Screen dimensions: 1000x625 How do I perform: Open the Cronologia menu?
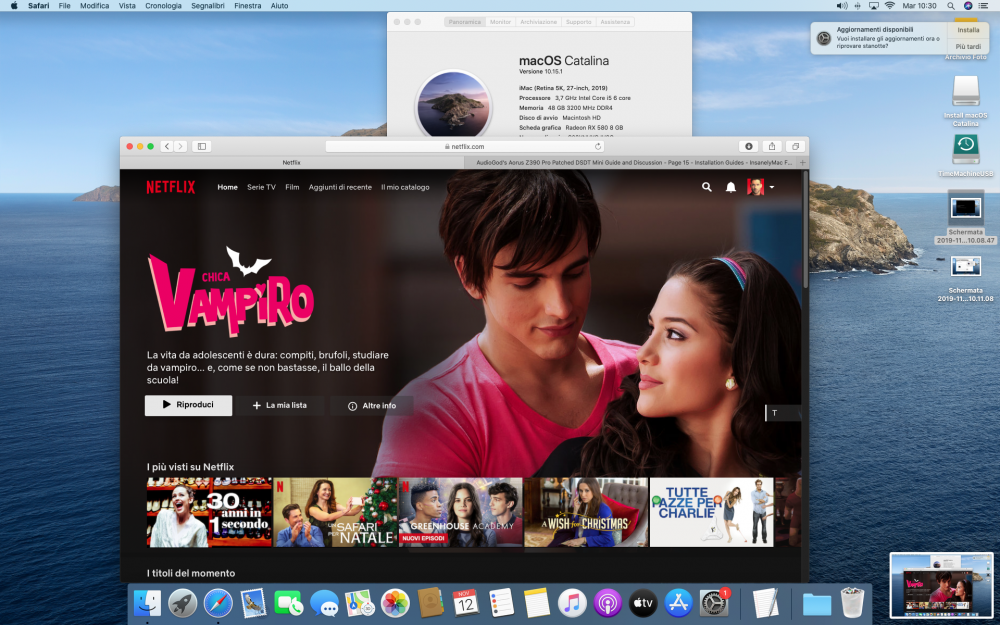click(163, 6)
